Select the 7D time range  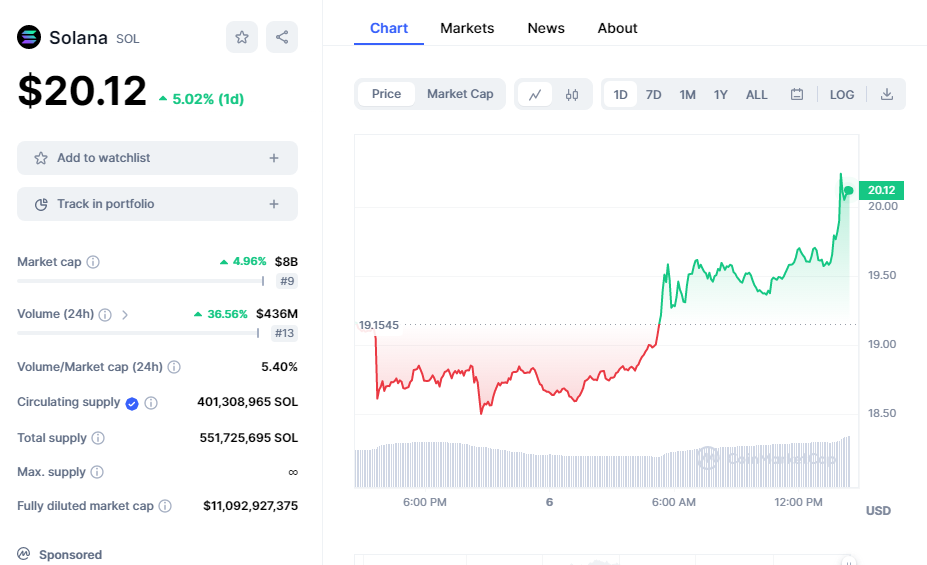[x=653, y=95]
